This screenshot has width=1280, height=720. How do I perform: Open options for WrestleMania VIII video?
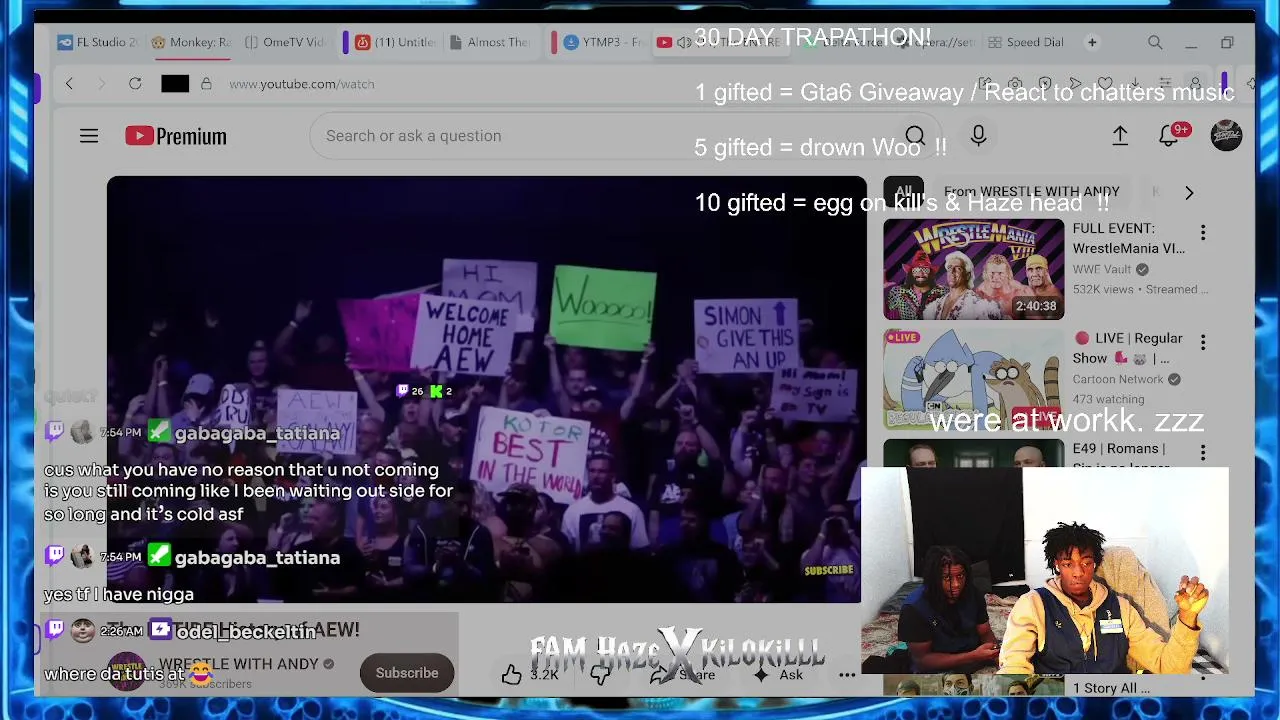pyautogui.click(x=1203, y=233)
